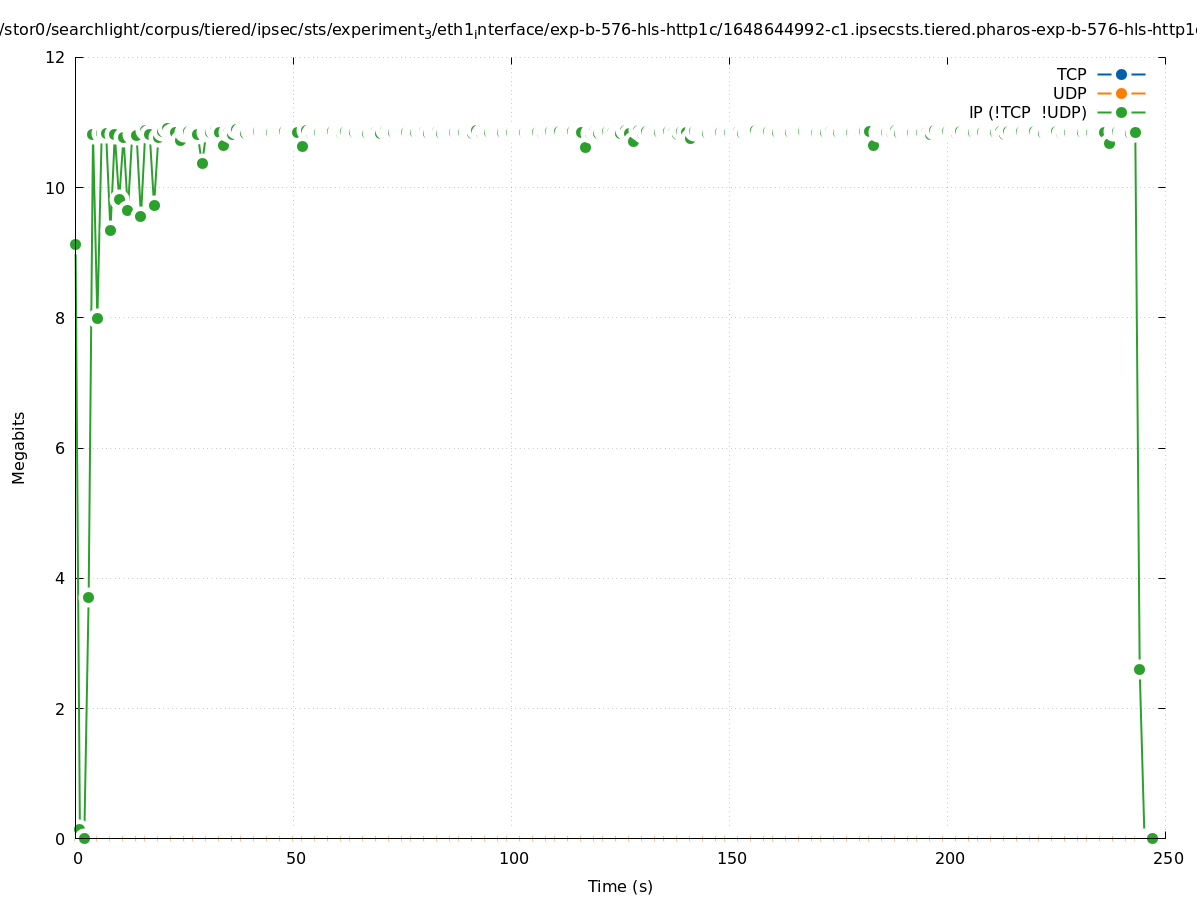This screenshot has height=900, width=1197.
Task: Click the chart title file path
Action: 598,30
